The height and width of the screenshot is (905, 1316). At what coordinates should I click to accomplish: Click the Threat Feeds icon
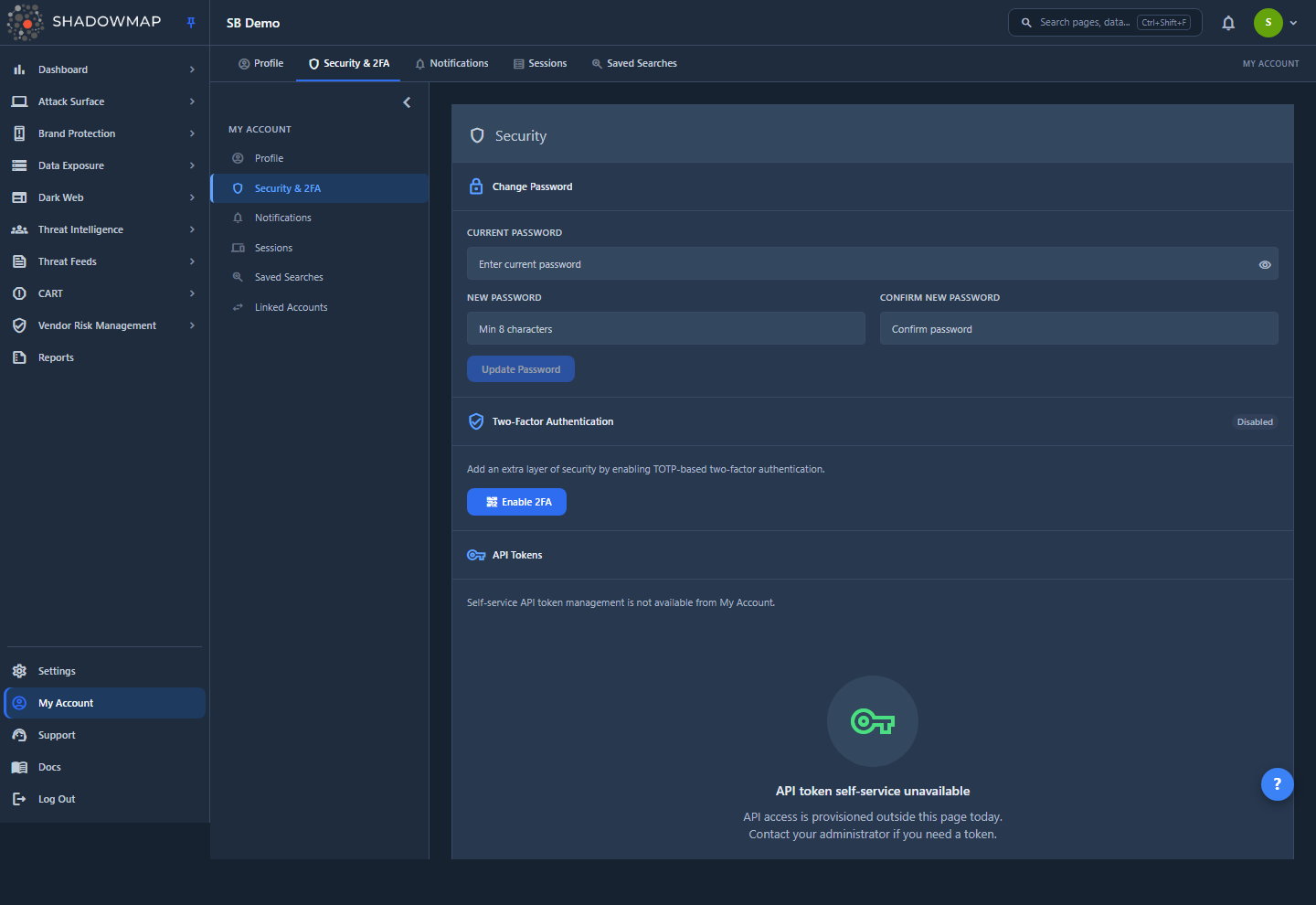19,261
